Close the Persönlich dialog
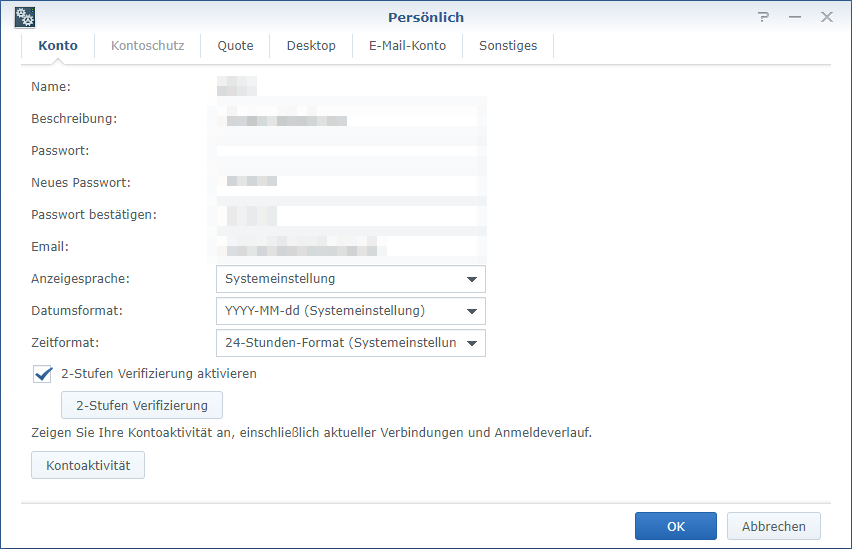Viewport: 852px width, 549px height. (826, 17)
